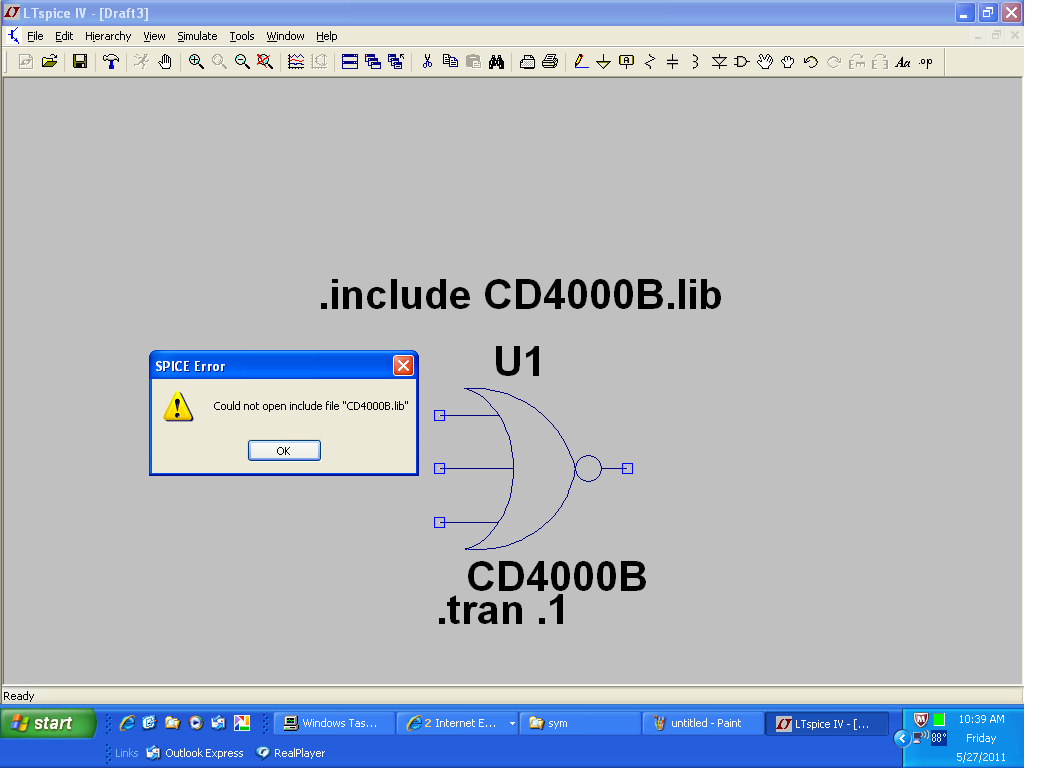Click the top input pin of the NOR gate
1042x770 pixels.
click(439, 415)
